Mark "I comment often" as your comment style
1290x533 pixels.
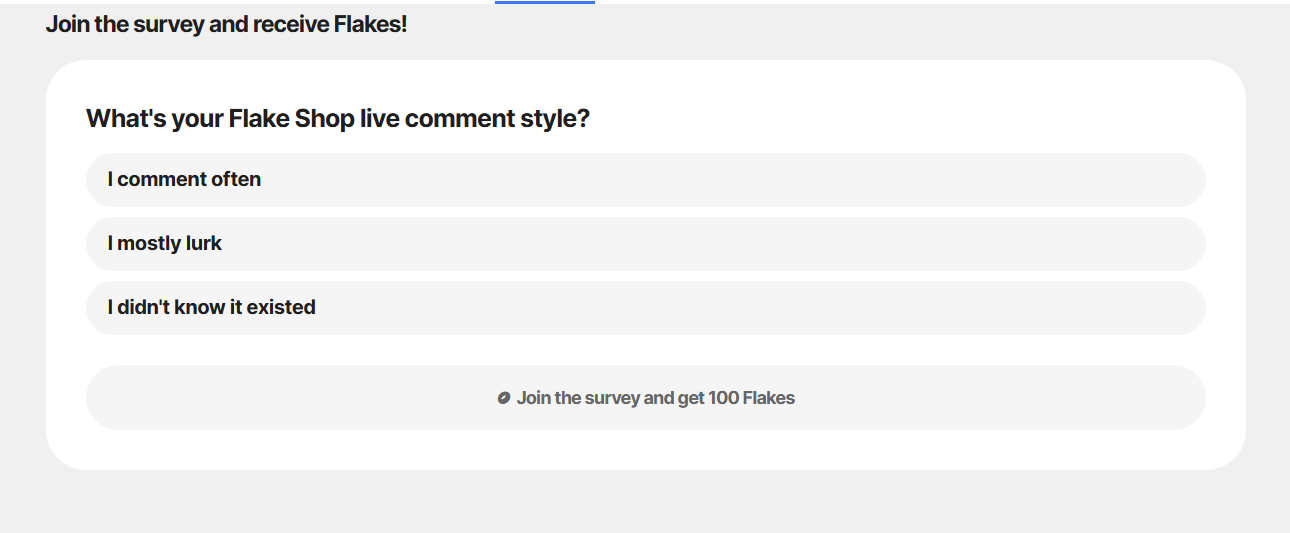pyautogui.click(x=645, y=180)
